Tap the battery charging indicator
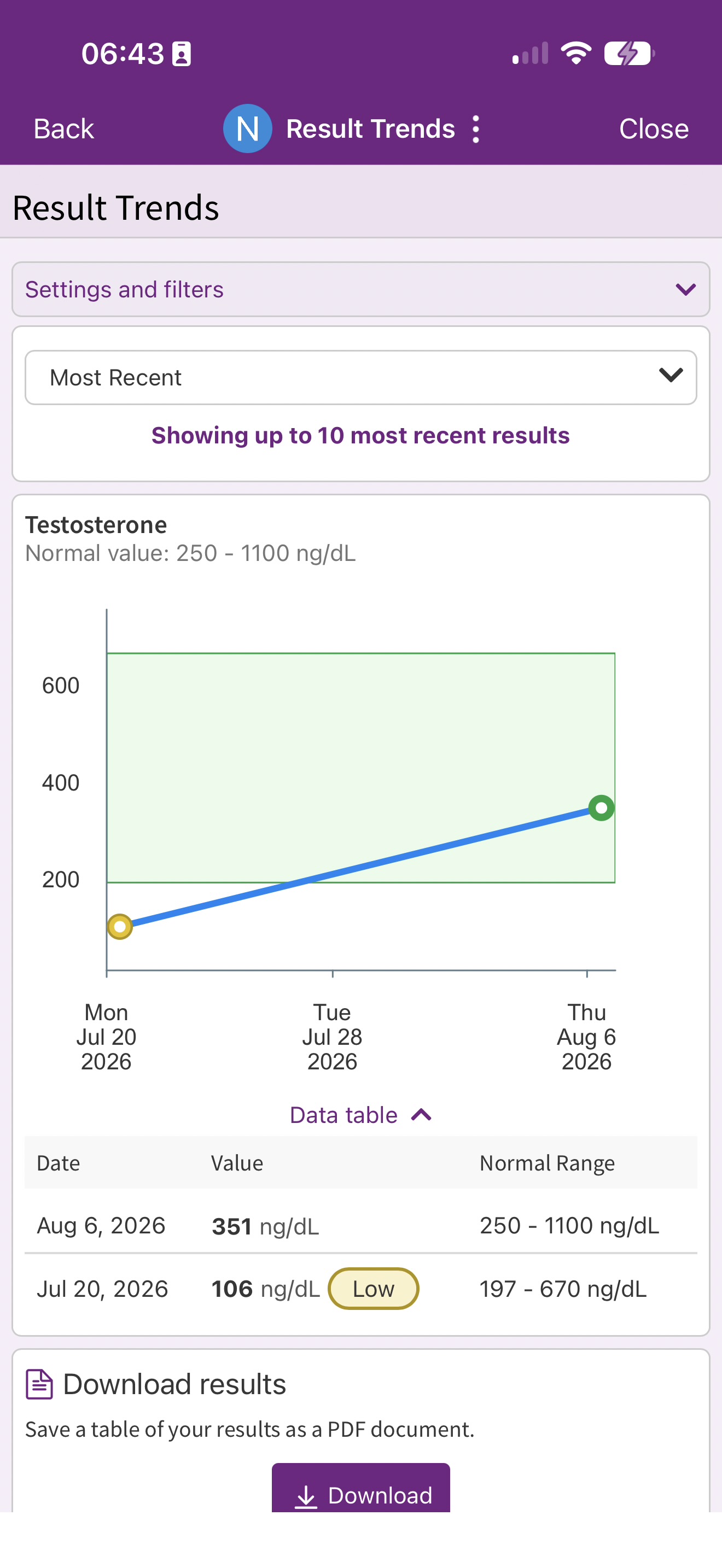 point(629,53)
